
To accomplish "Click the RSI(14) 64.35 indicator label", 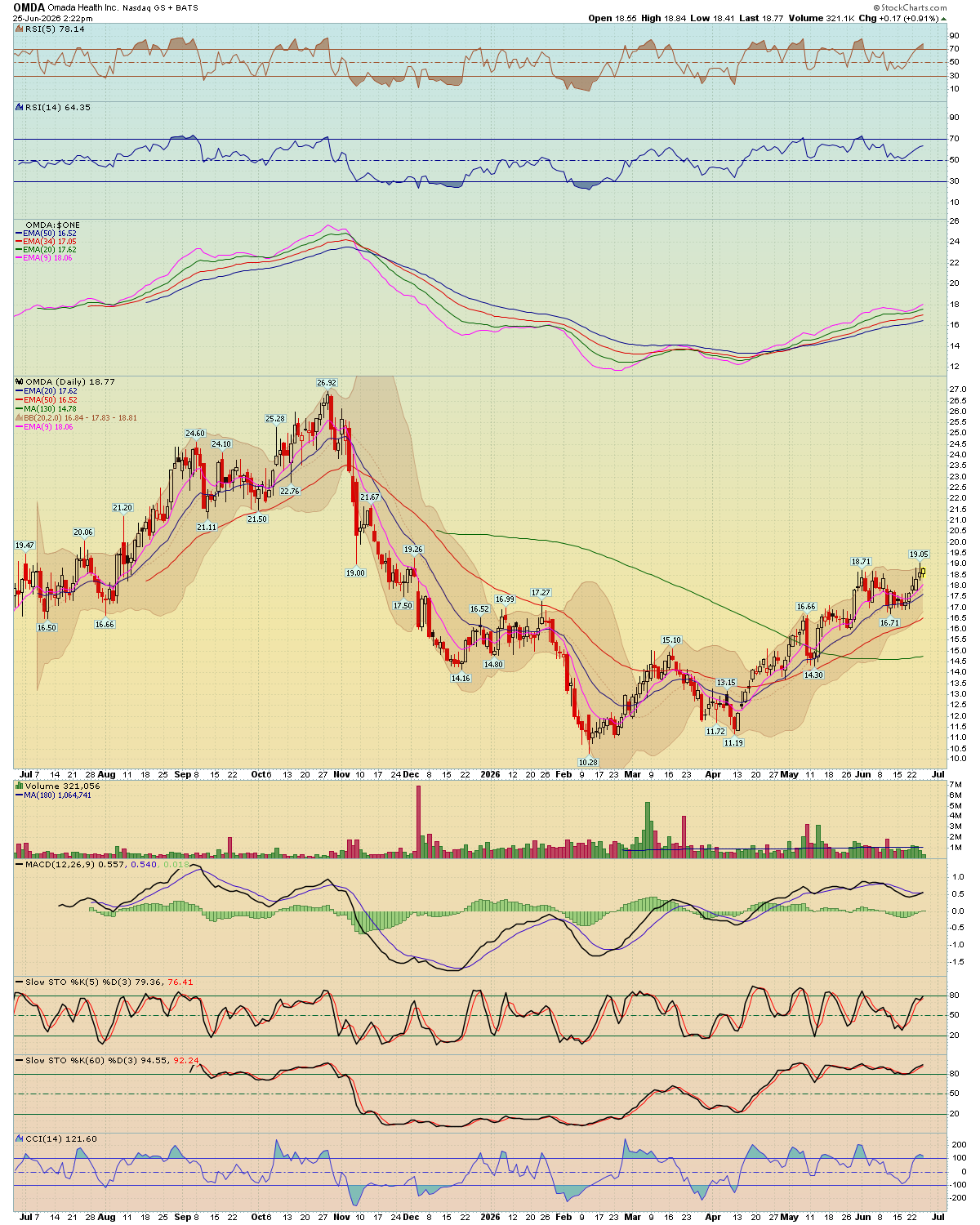I will (58, 107).
